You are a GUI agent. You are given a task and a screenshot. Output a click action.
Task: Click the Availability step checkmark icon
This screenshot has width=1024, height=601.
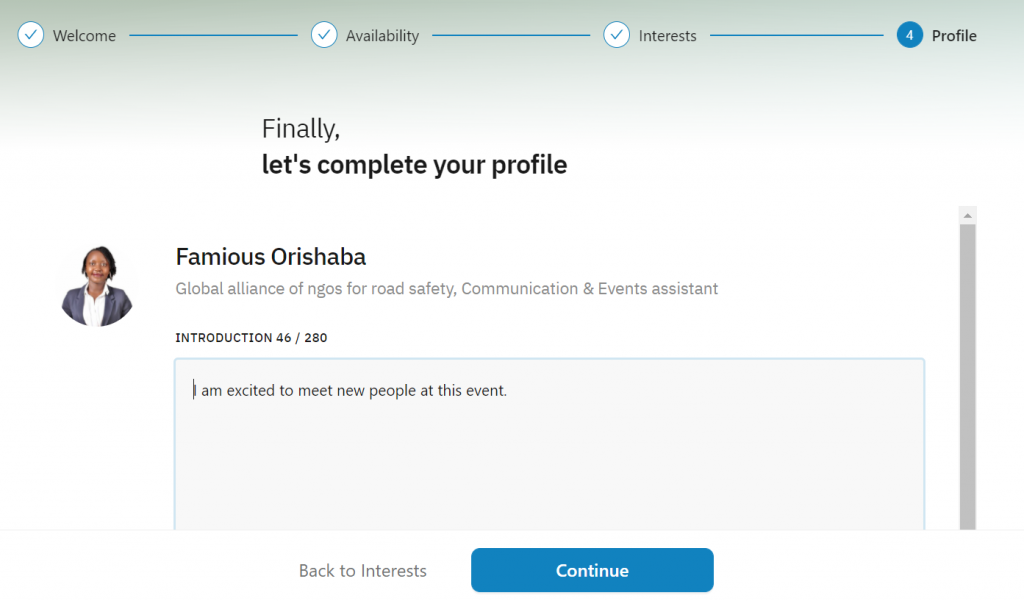[324, 35]
